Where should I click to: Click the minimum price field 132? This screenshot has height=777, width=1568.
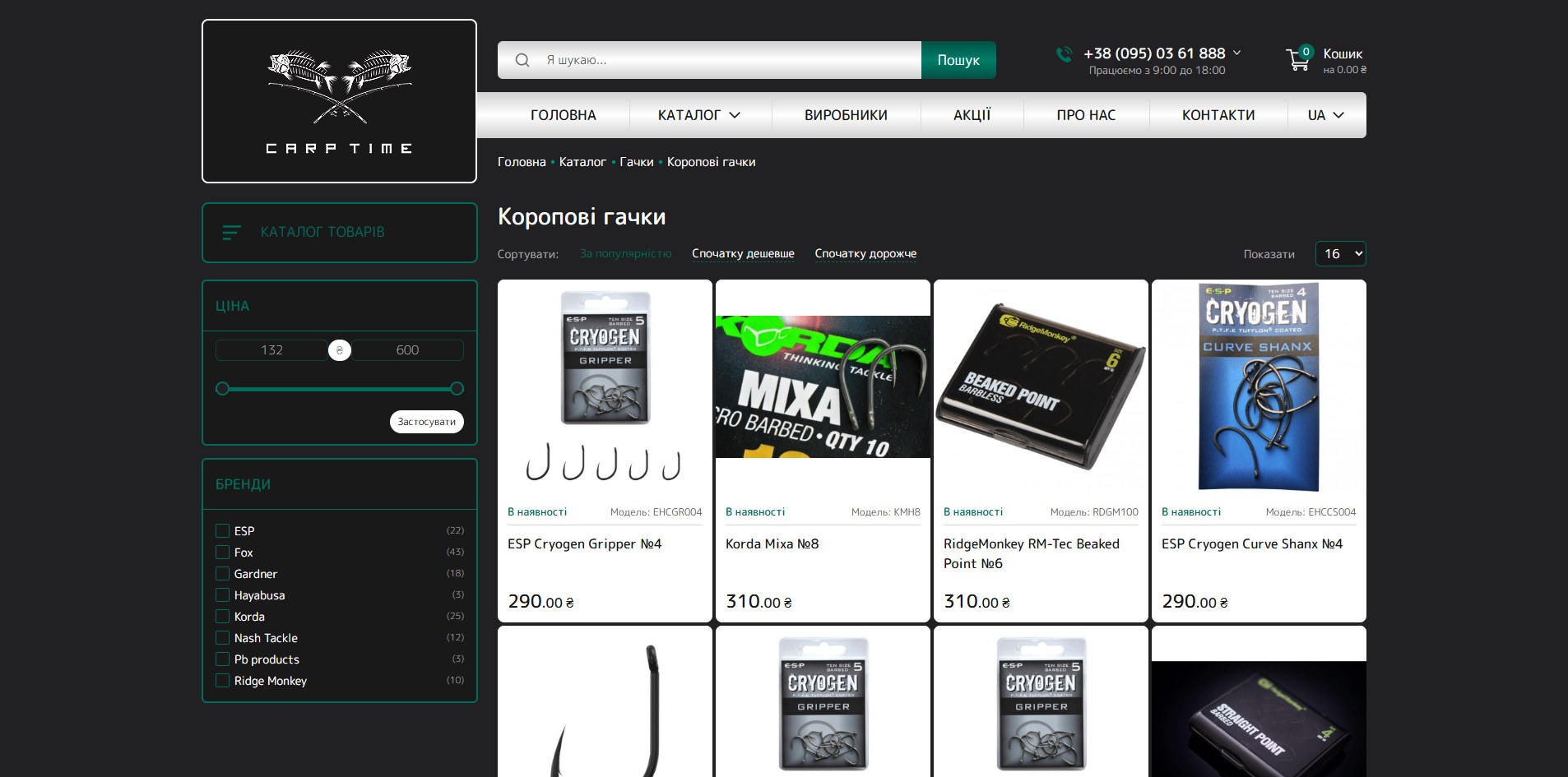[272, 350]
